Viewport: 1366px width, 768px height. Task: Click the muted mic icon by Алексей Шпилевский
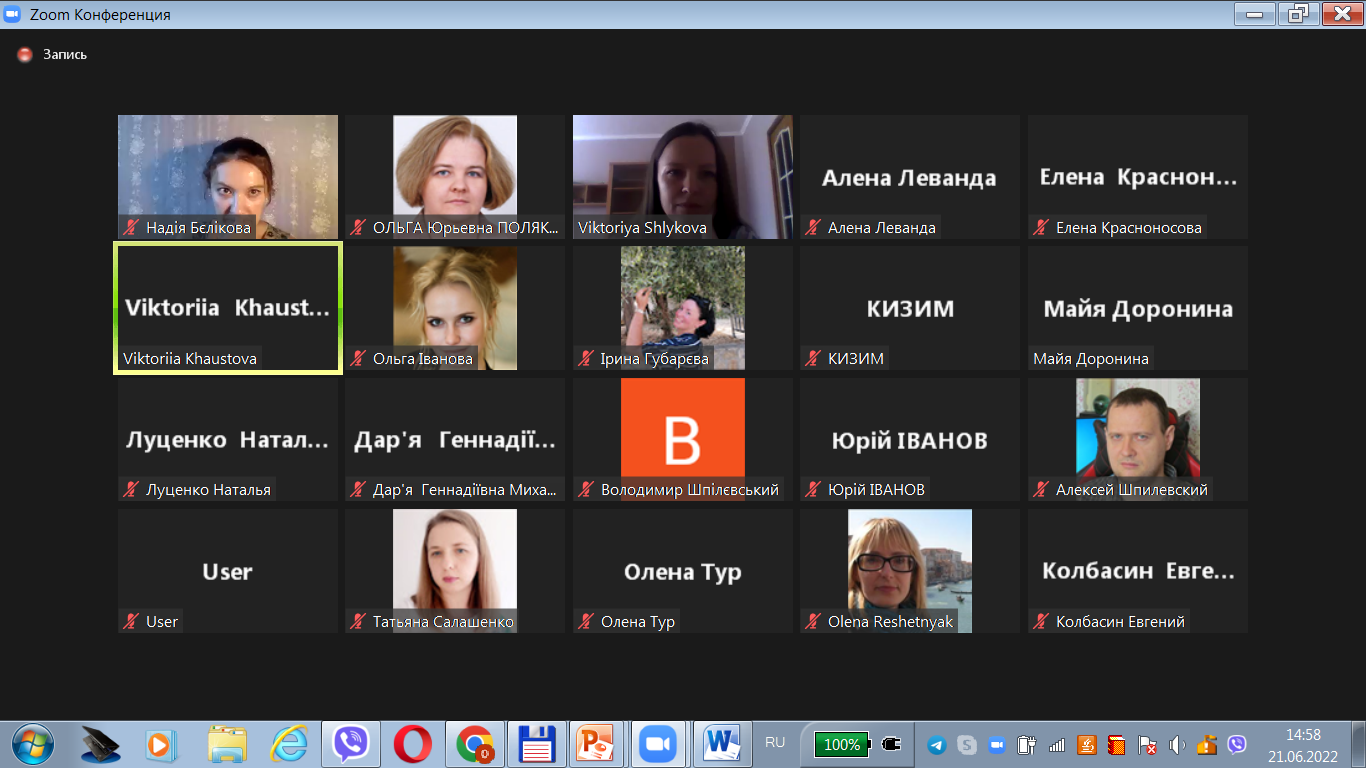tap(1041, 490)
